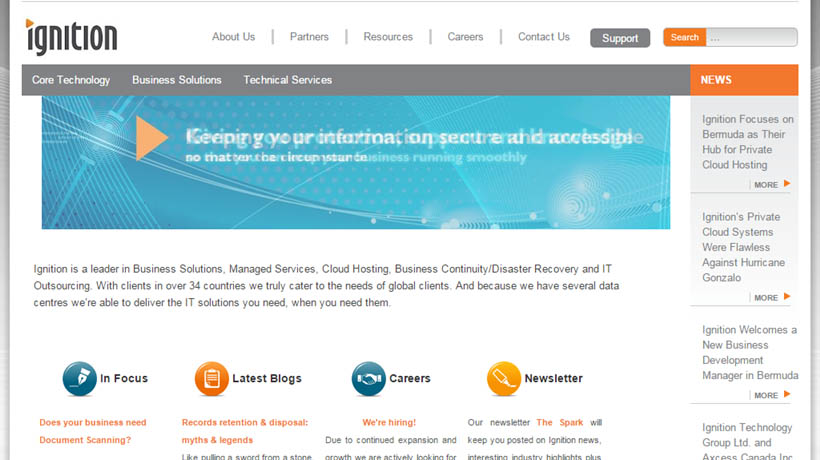The height and width of the screenshot is (460, 820).
Task: Open the Partners page
Action: point(309,37)
